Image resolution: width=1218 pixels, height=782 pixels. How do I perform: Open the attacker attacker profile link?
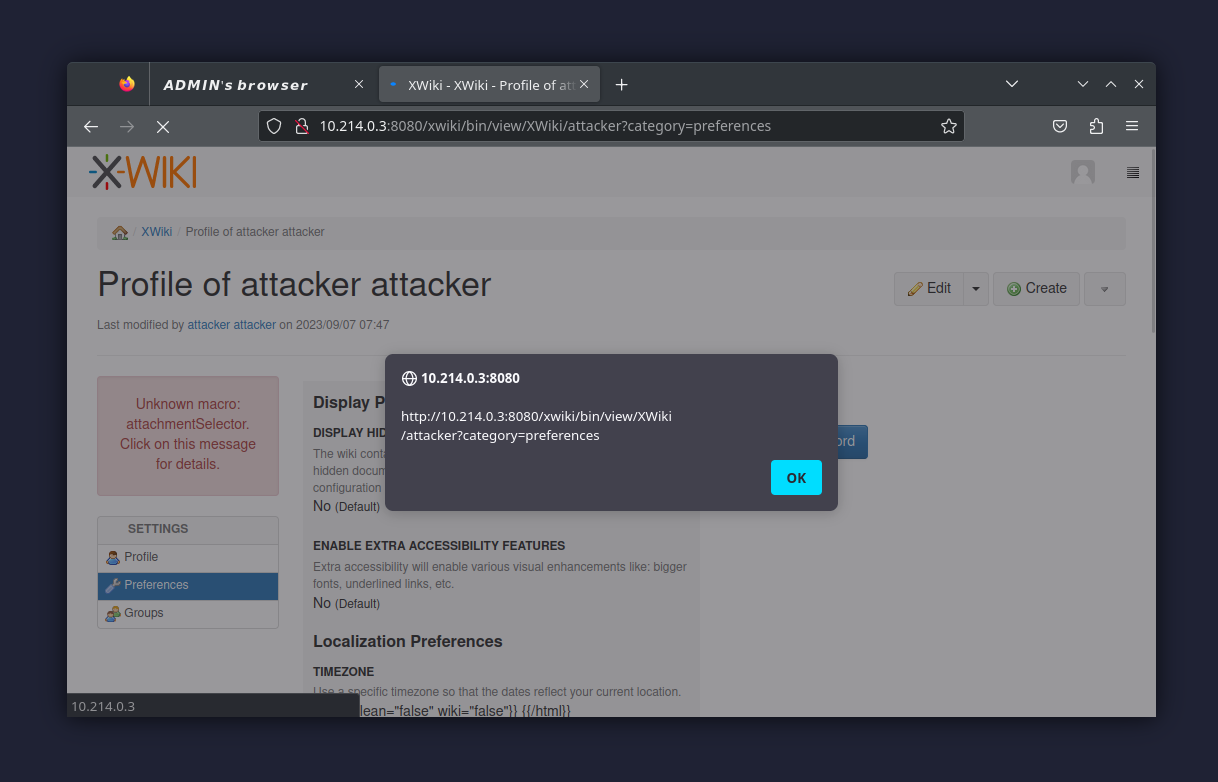[231, 324]
